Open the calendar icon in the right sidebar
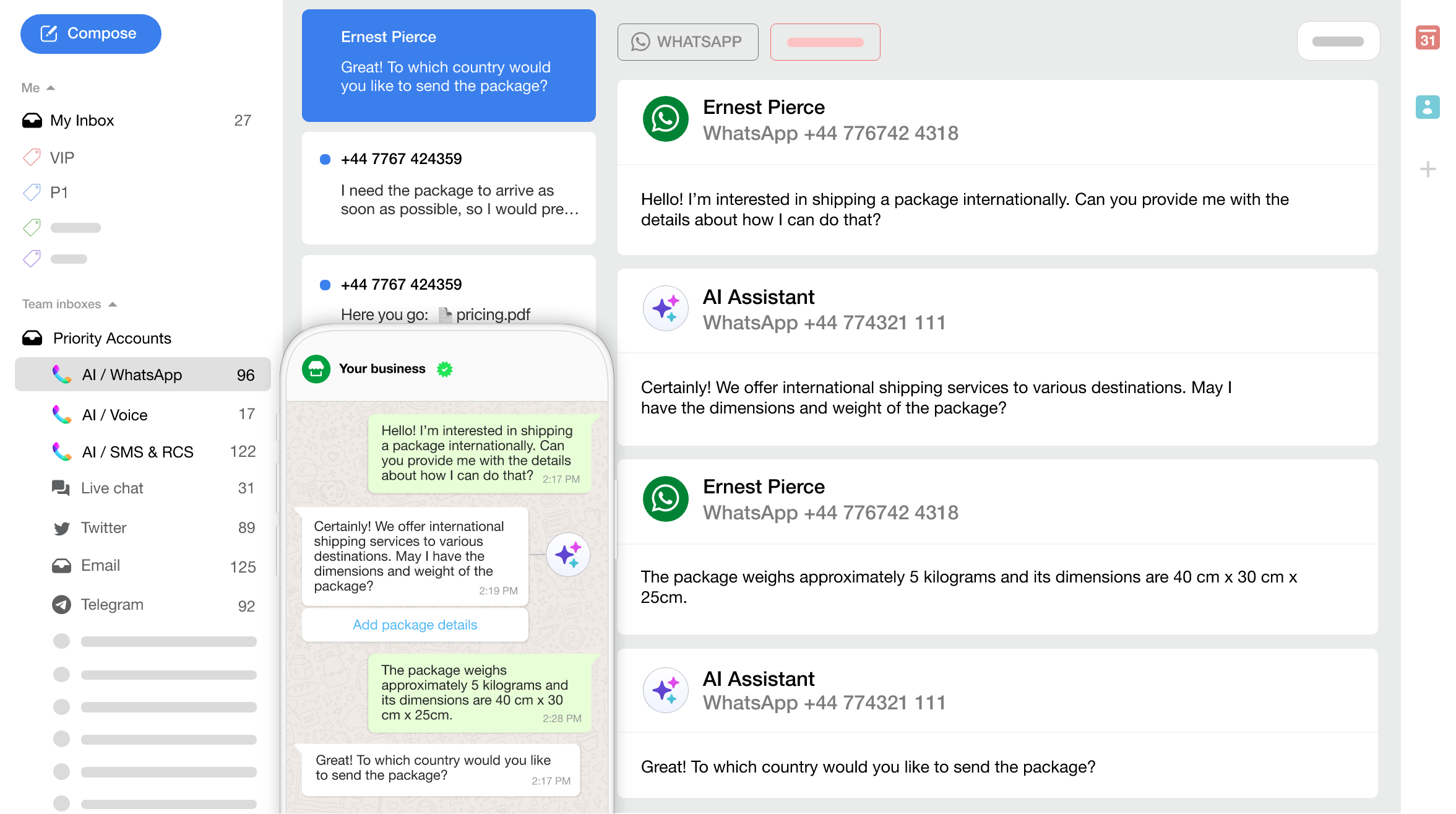 (1427, 38)
